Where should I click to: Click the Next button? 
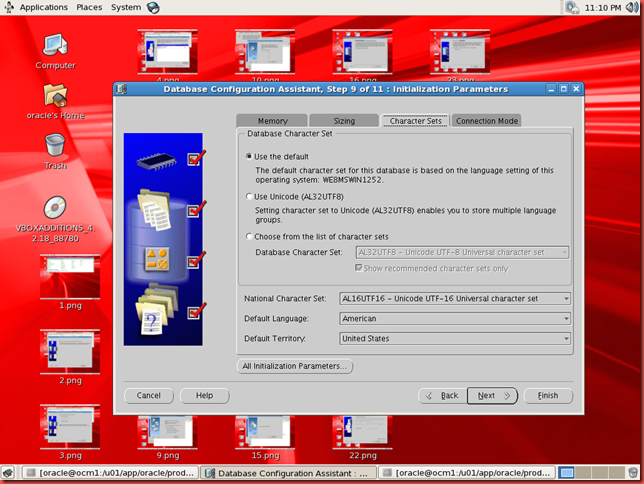(x=492, y=396)
